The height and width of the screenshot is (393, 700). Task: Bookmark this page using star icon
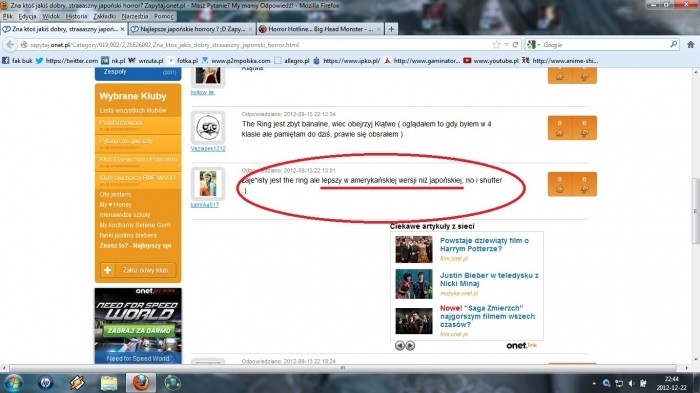click(496, 45)
